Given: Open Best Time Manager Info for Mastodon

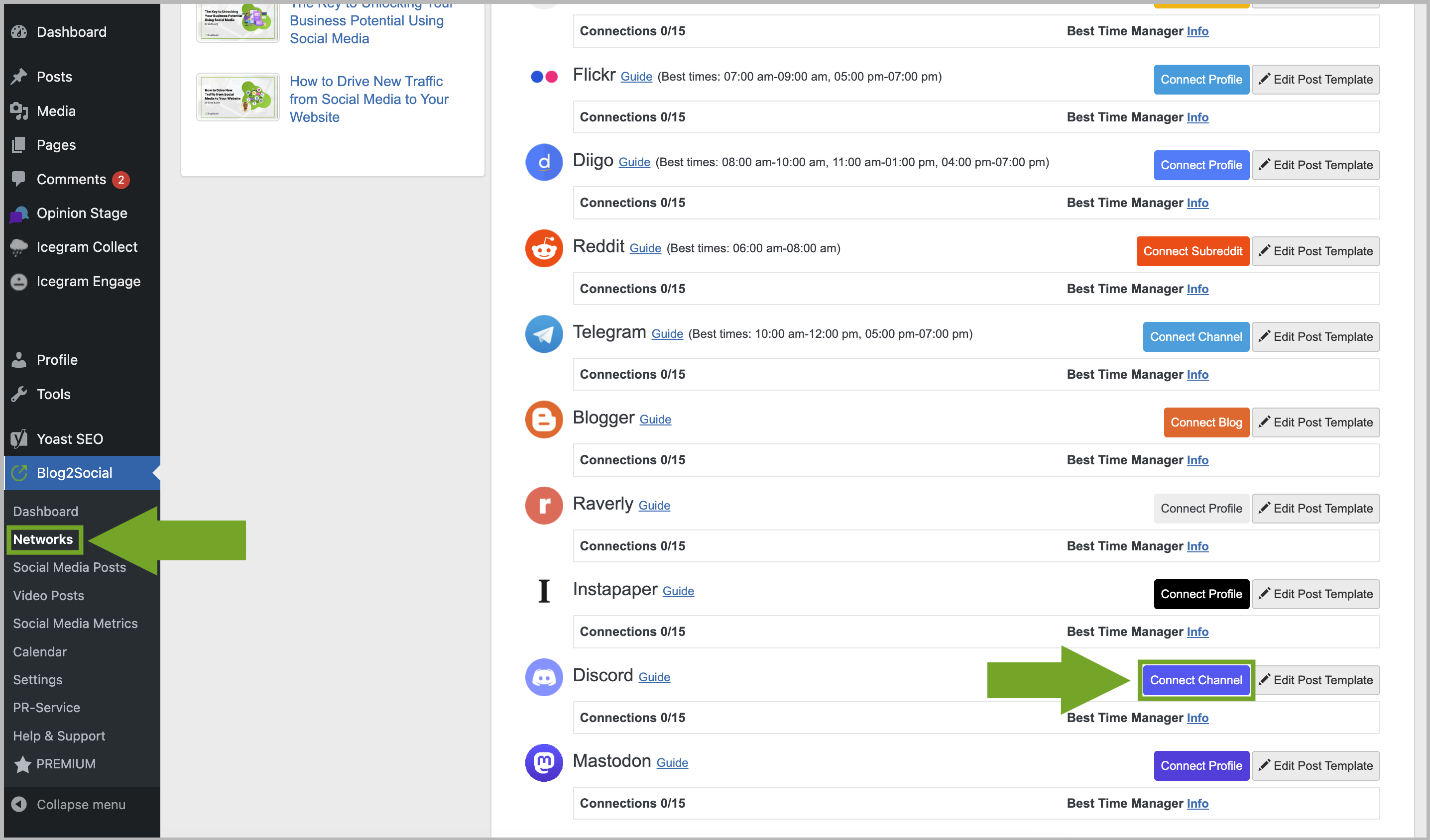Looking at the screenshot, I should pos(1197,804).
